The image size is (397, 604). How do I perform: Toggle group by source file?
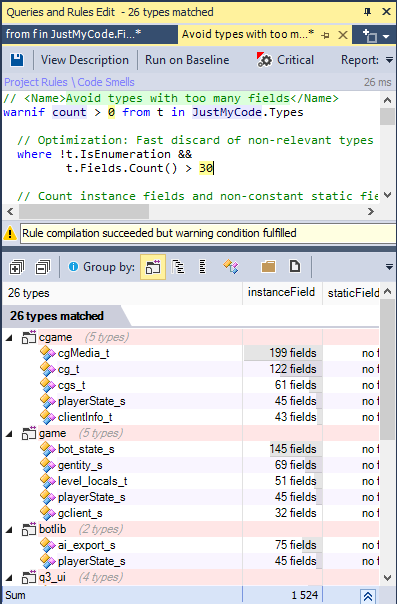click(295, 266)
